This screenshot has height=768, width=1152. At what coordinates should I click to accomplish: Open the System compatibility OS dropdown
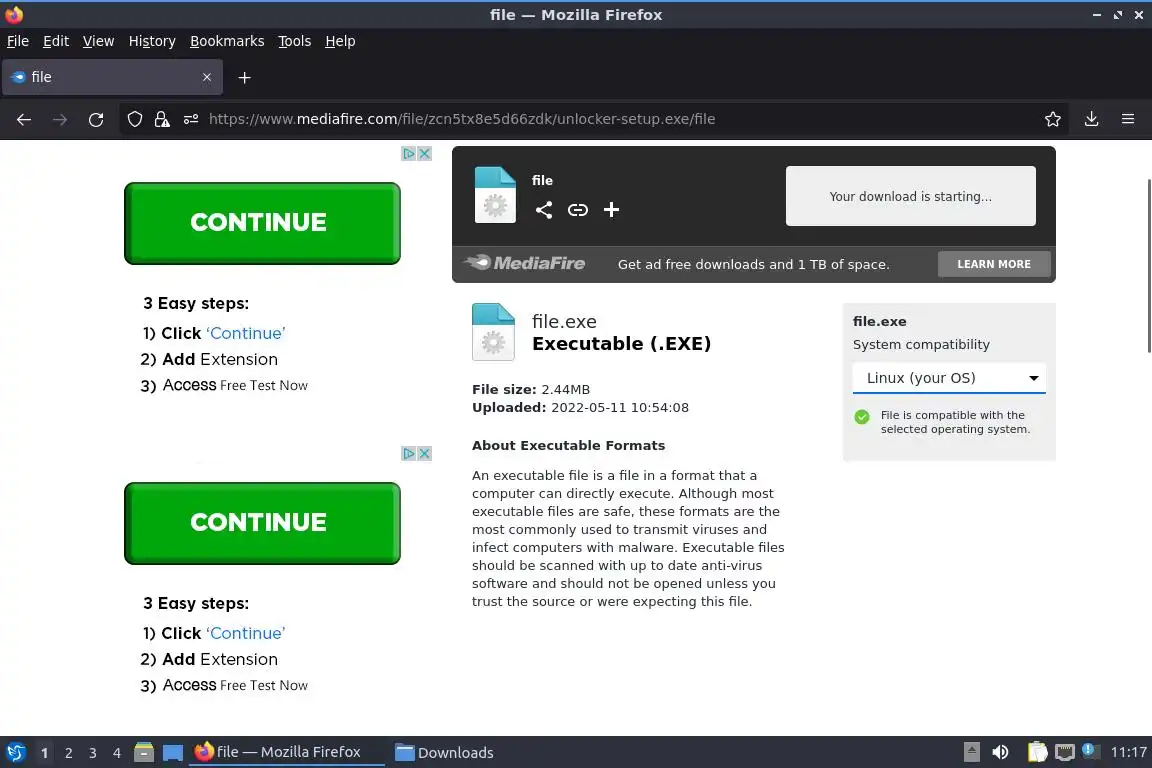point(948,378)
